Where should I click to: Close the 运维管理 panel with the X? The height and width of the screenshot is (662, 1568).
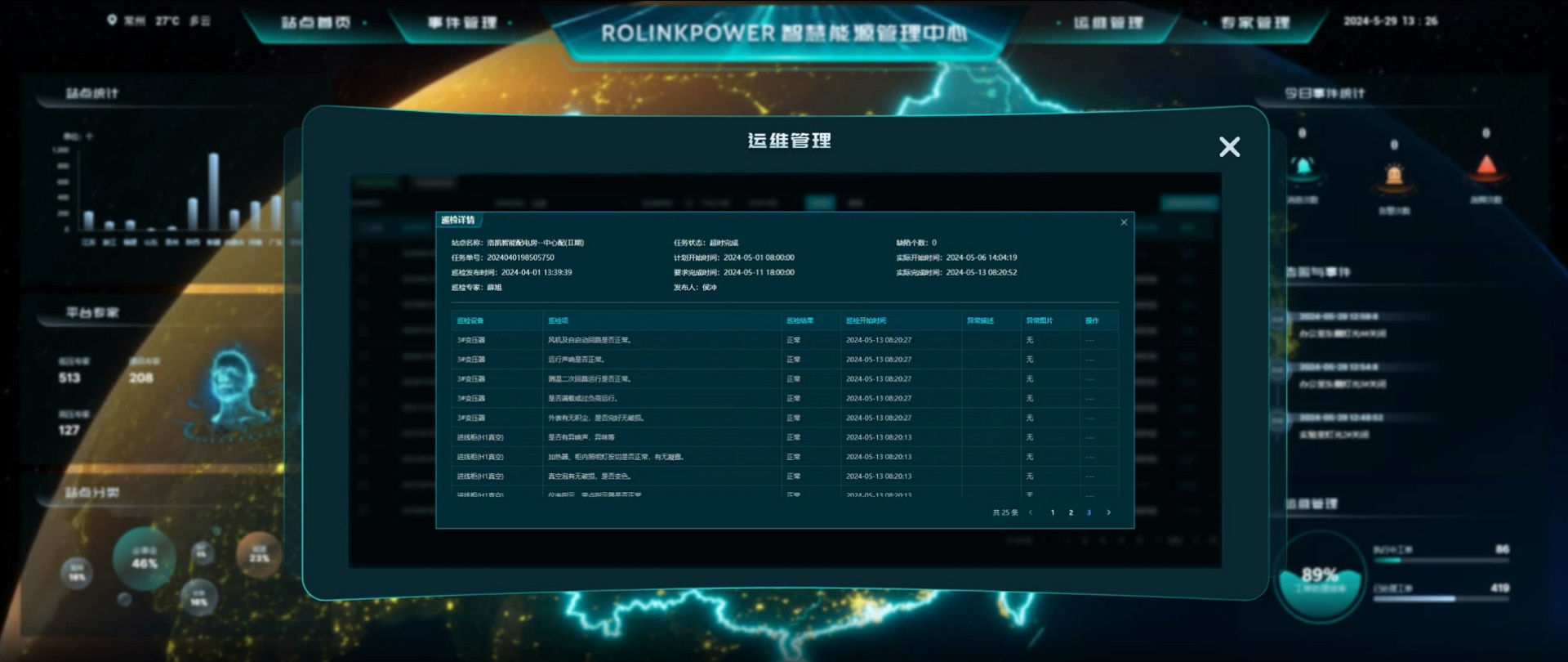click(1229, 147)
